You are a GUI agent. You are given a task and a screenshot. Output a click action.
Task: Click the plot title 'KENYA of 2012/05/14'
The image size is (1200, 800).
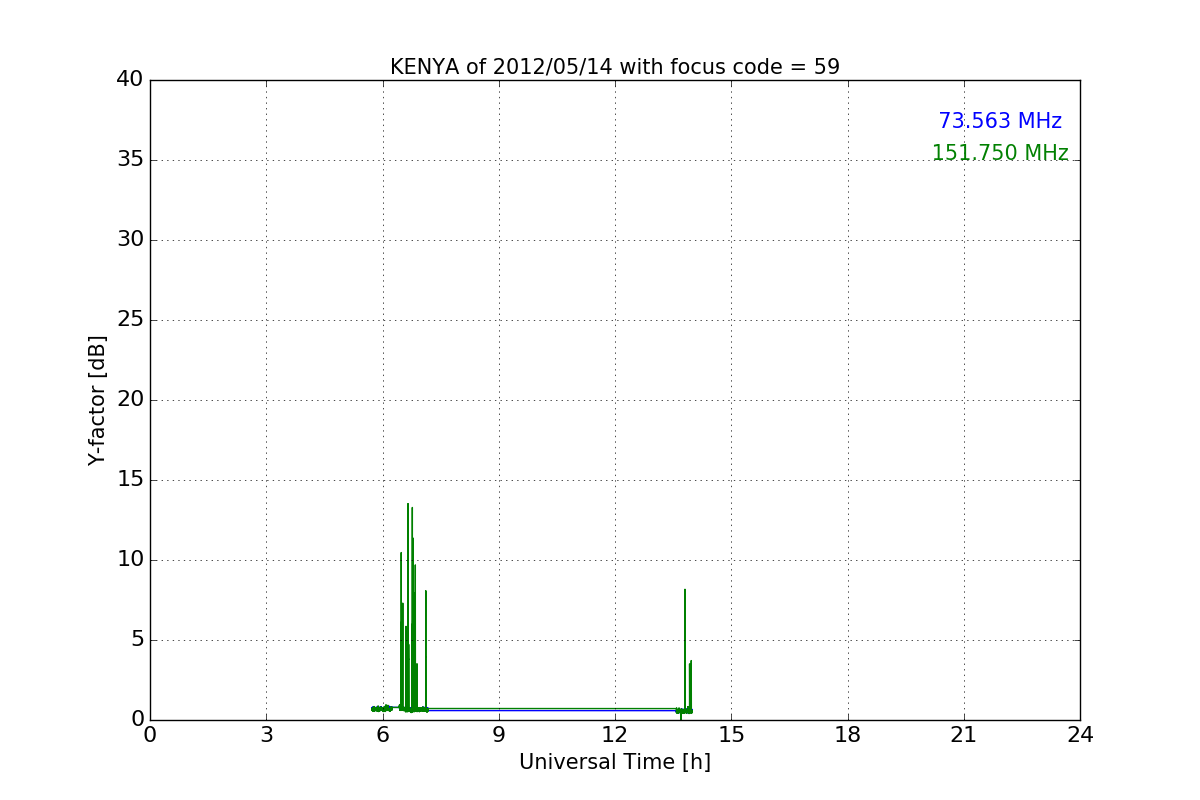click(500, 67)
